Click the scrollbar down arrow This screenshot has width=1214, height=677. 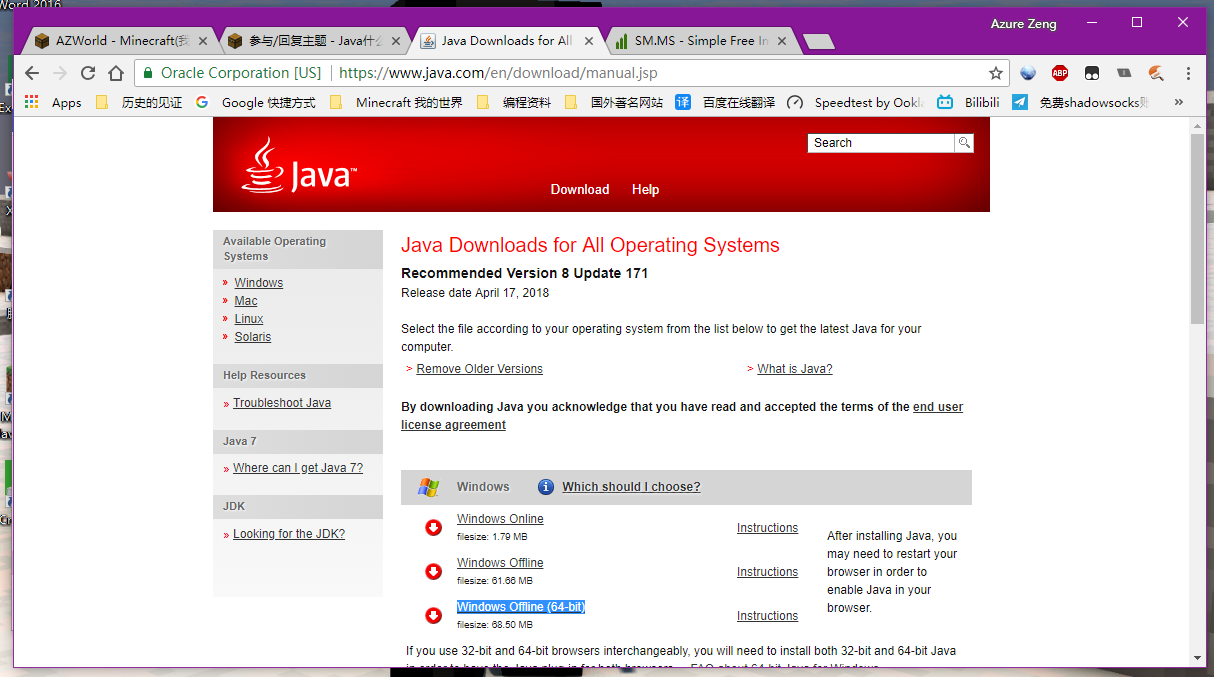coord(1197,658)
